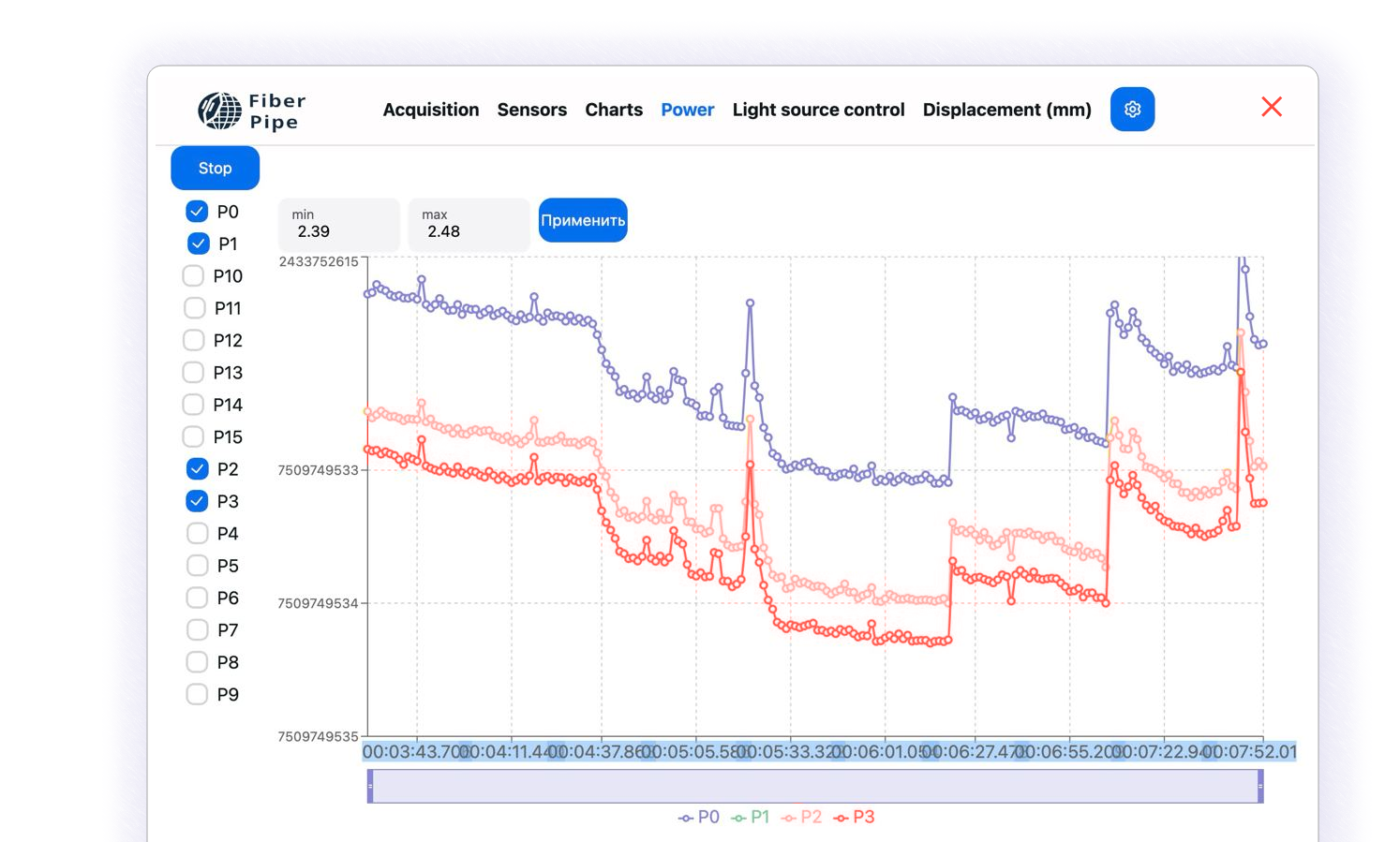
Task: Open the Sensors tab
Action: point(531,110)
